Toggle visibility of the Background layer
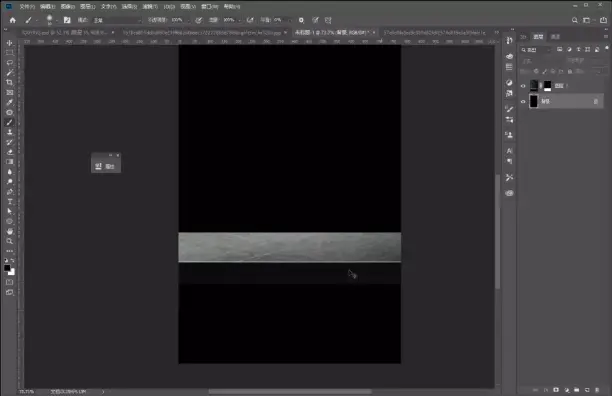Image resolution: width=612 pixels, height=396 pixels. (x=523, y=101)
